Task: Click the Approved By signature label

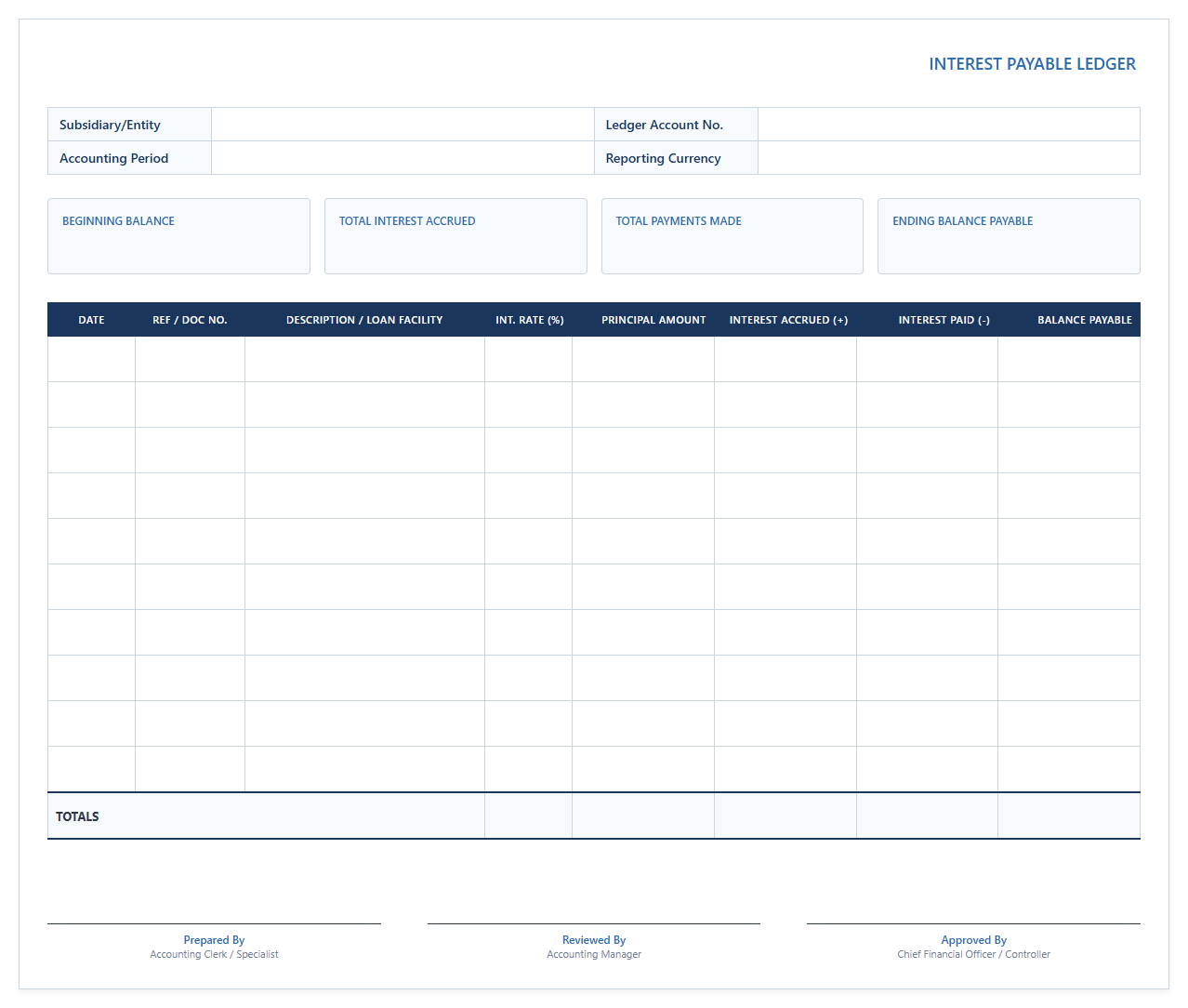Action: (973, 940)
